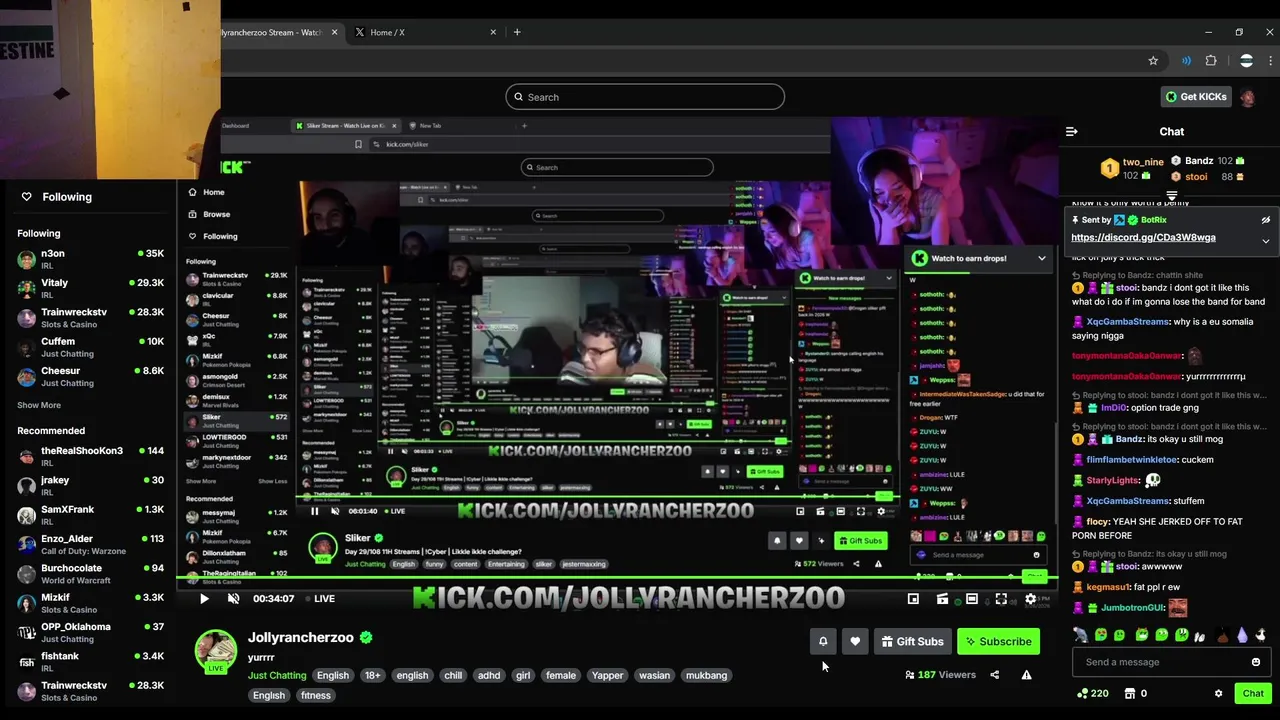1280x720 pixels.
Task: Open theRealShooKon3 recommended channel
Action: tap(90, 457)
